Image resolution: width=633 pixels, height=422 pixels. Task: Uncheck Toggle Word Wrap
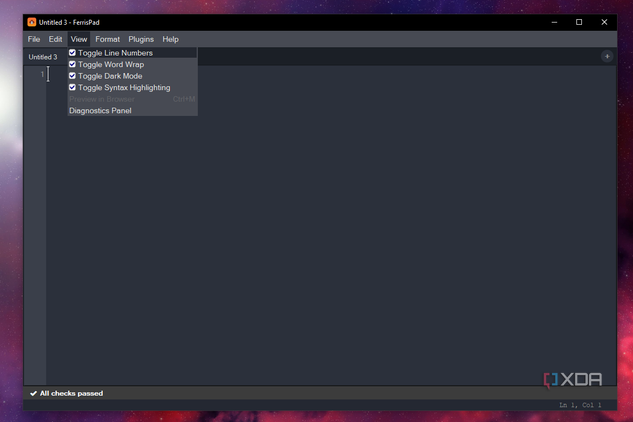coord(132,65)
